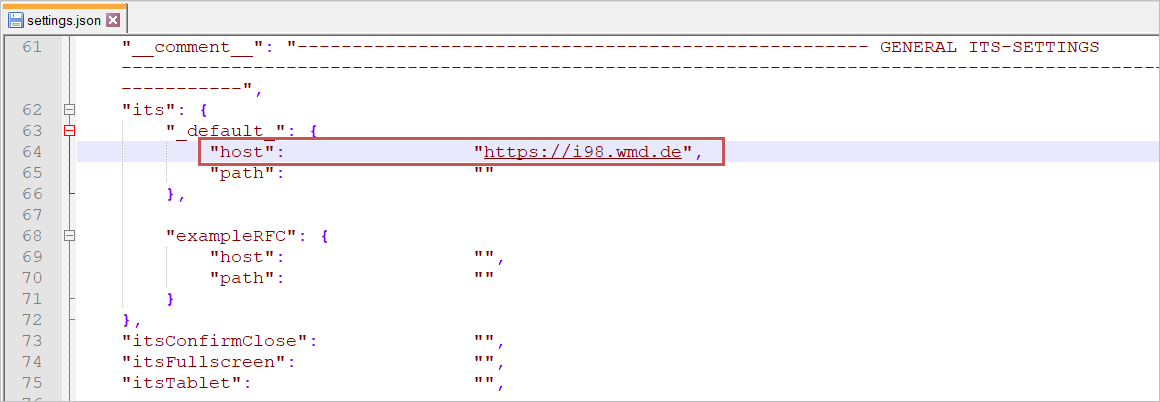The height and width of the screenshot is (402, 1160).
Task: Click line number 72 in the margin
Action: click(x=31, y=320)
